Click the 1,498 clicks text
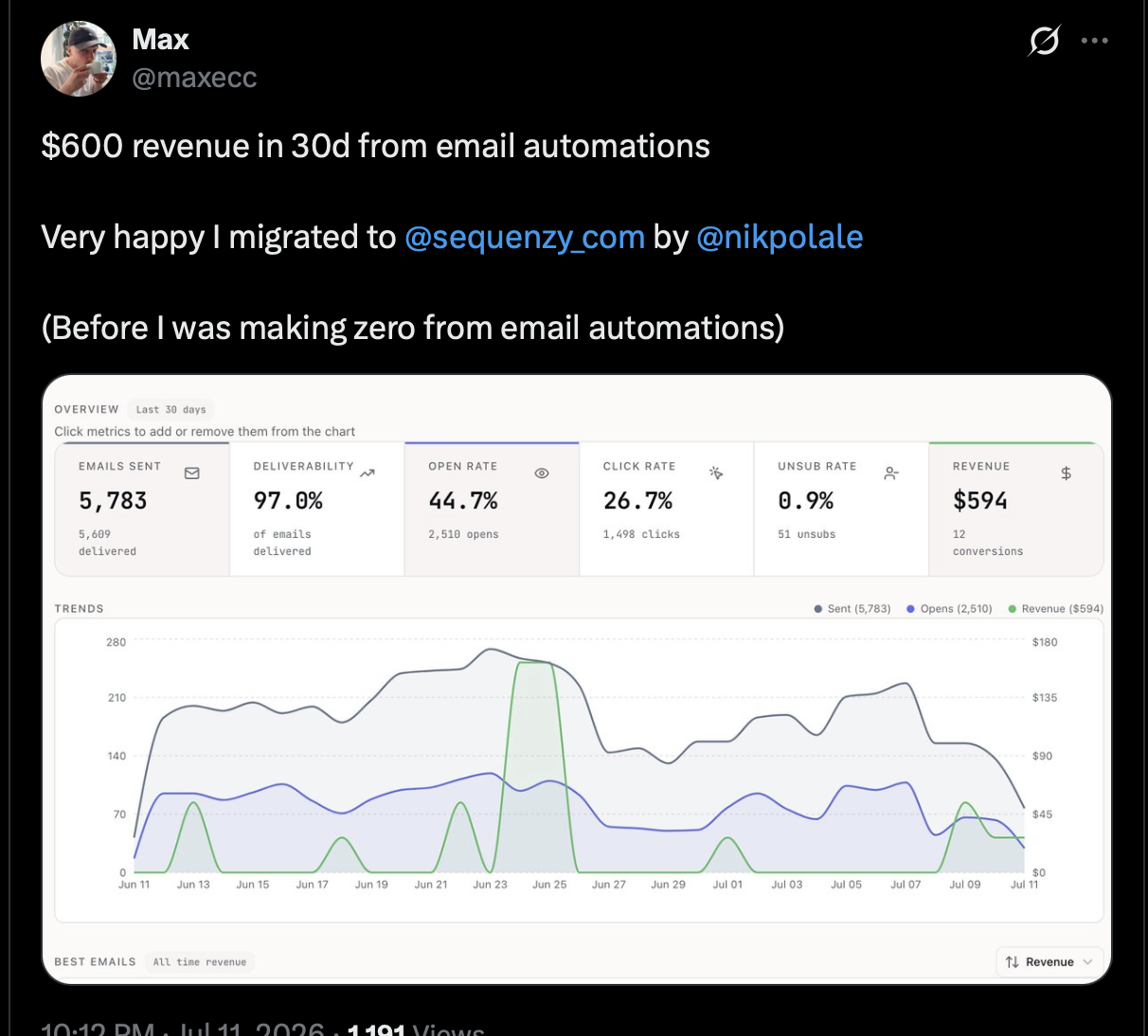This screenshot has width=1148, height=1036. 641,534
